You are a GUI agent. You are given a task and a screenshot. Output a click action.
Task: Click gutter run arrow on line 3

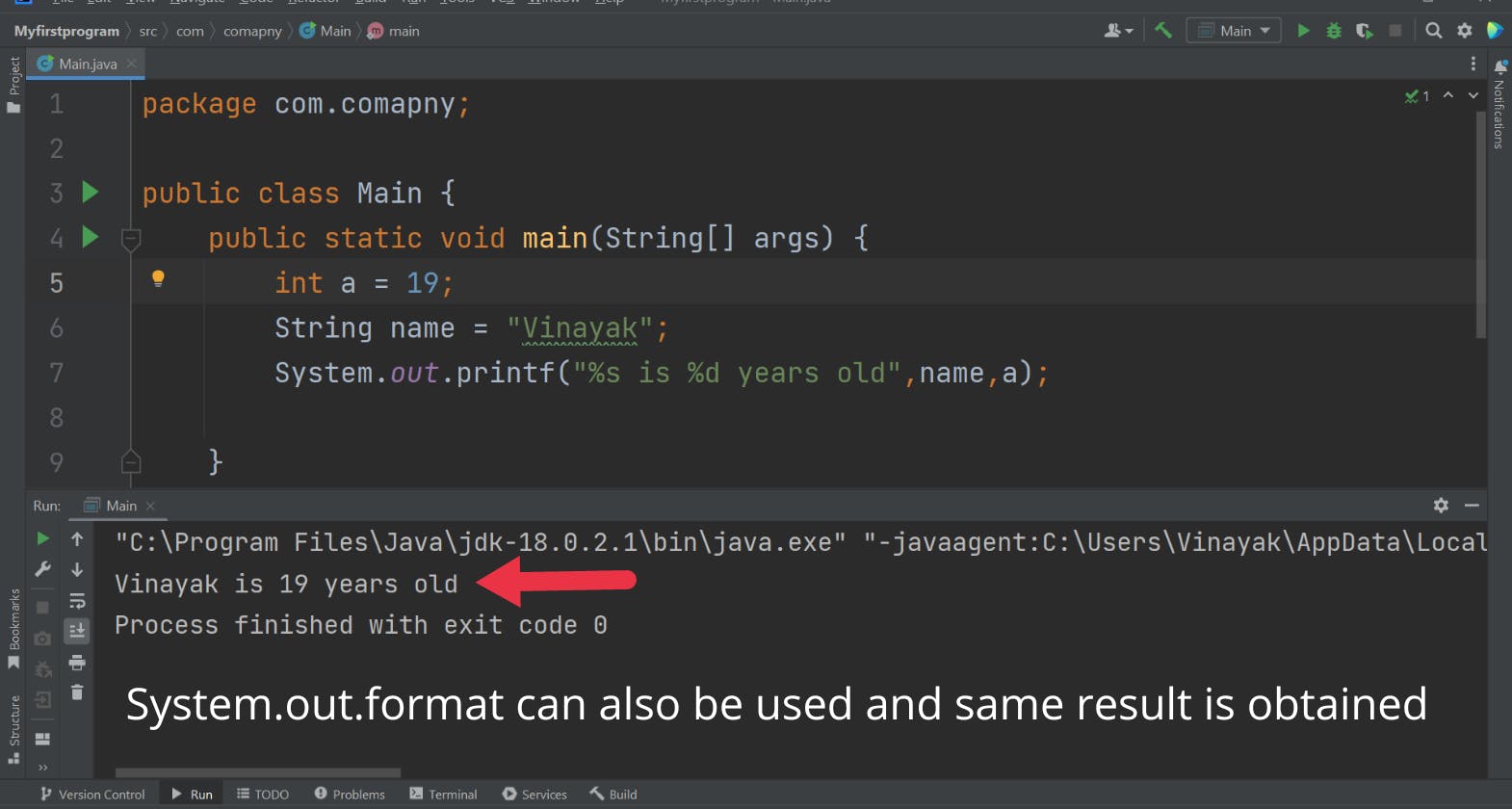91,192
